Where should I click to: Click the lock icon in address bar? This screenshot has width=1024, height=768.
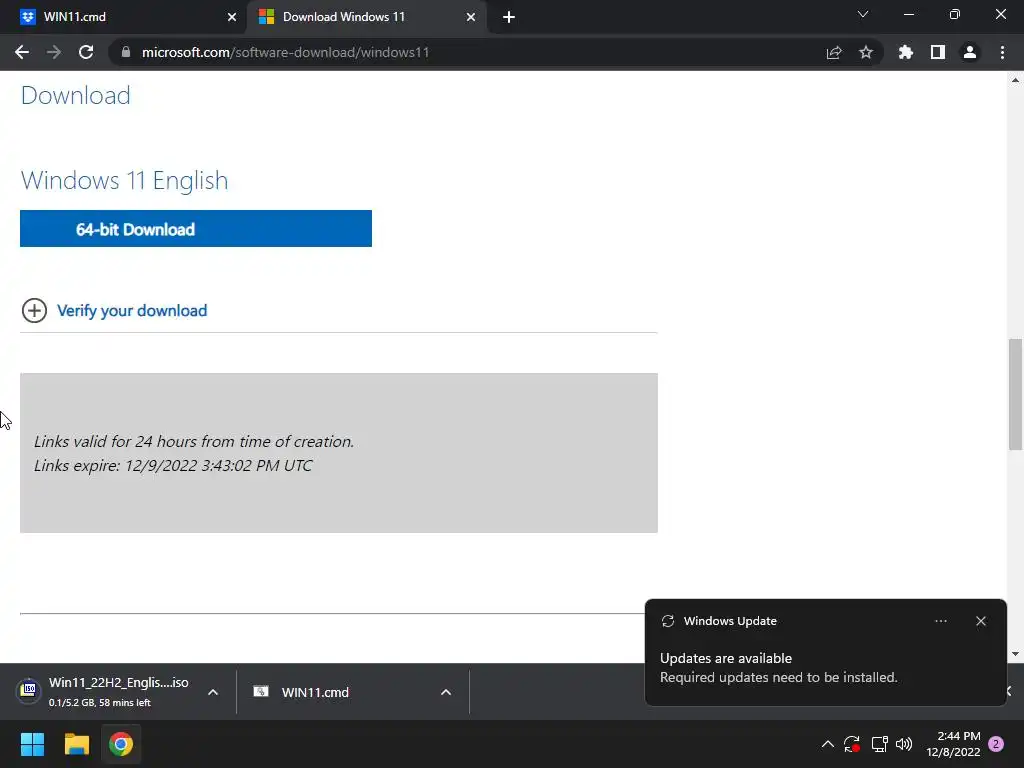(126, 52)
